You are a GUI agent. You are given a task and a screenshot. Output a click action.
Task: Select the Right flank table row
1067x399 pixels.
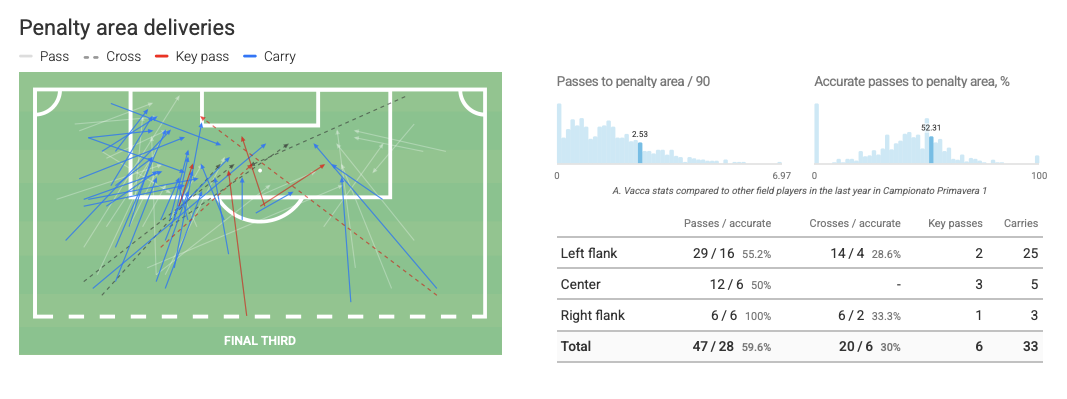pyautogui.click(x=800, y=315)
